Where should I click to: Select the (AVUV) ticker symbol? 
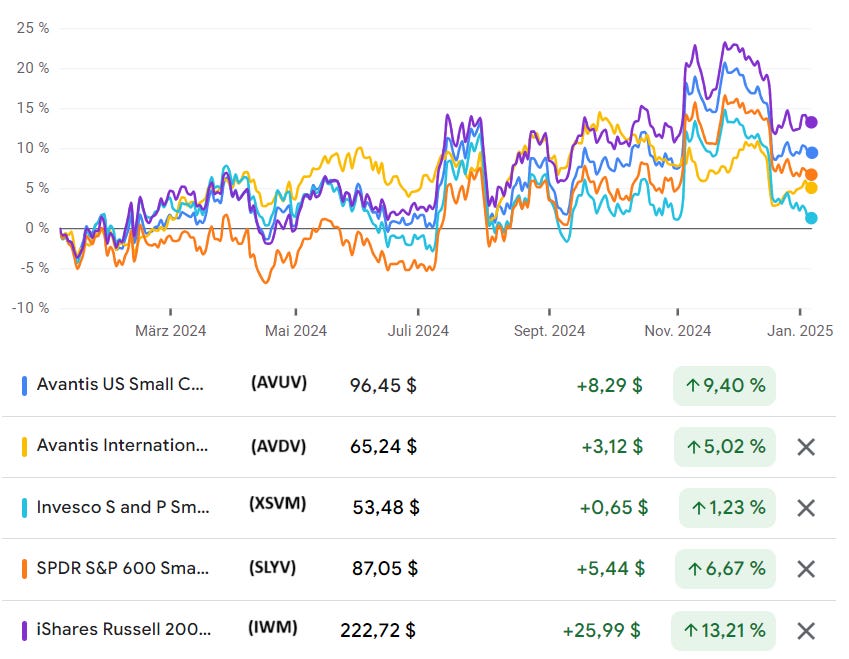coord(279,383)
